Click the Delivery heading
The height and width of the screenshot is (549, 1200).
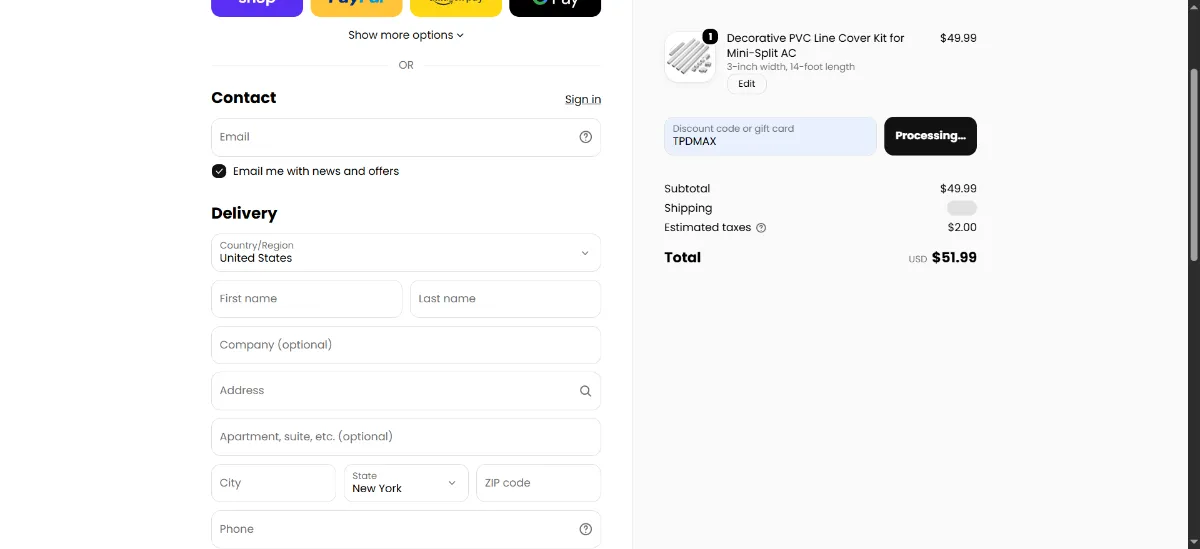(x=244, y=213)
